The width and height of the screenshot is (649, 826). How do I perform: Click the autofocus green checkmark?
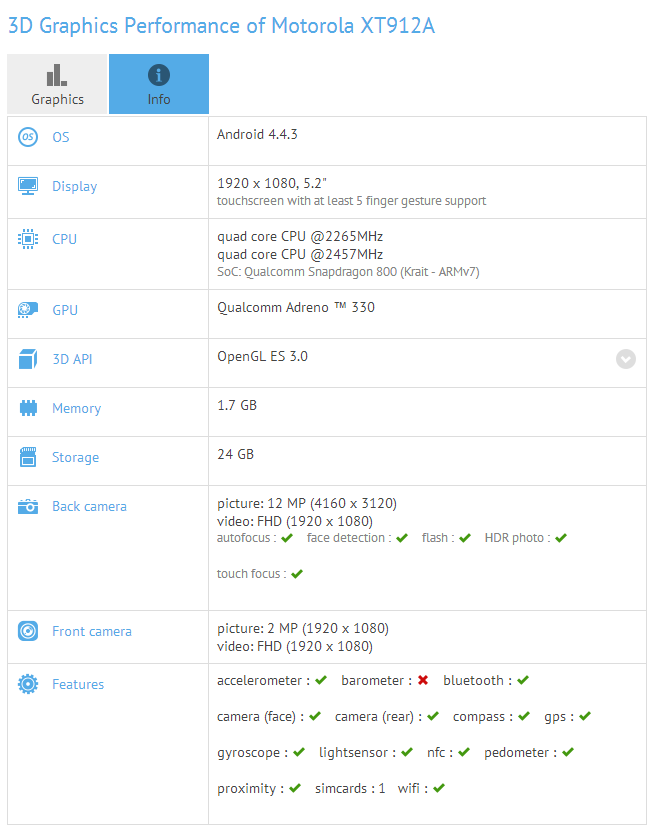coord(287,538)
